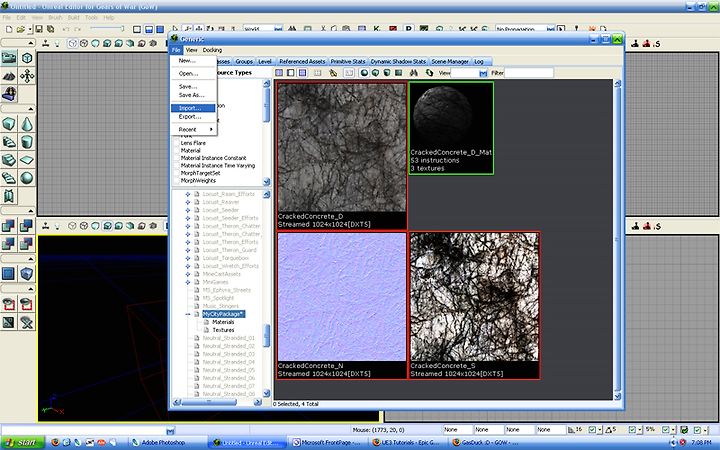Image resolution: width=720 pixels, height=450 pixels.
Task: Select the CrackedConcrete_N normal map thumbnail
Action: [x=342, y=305]
